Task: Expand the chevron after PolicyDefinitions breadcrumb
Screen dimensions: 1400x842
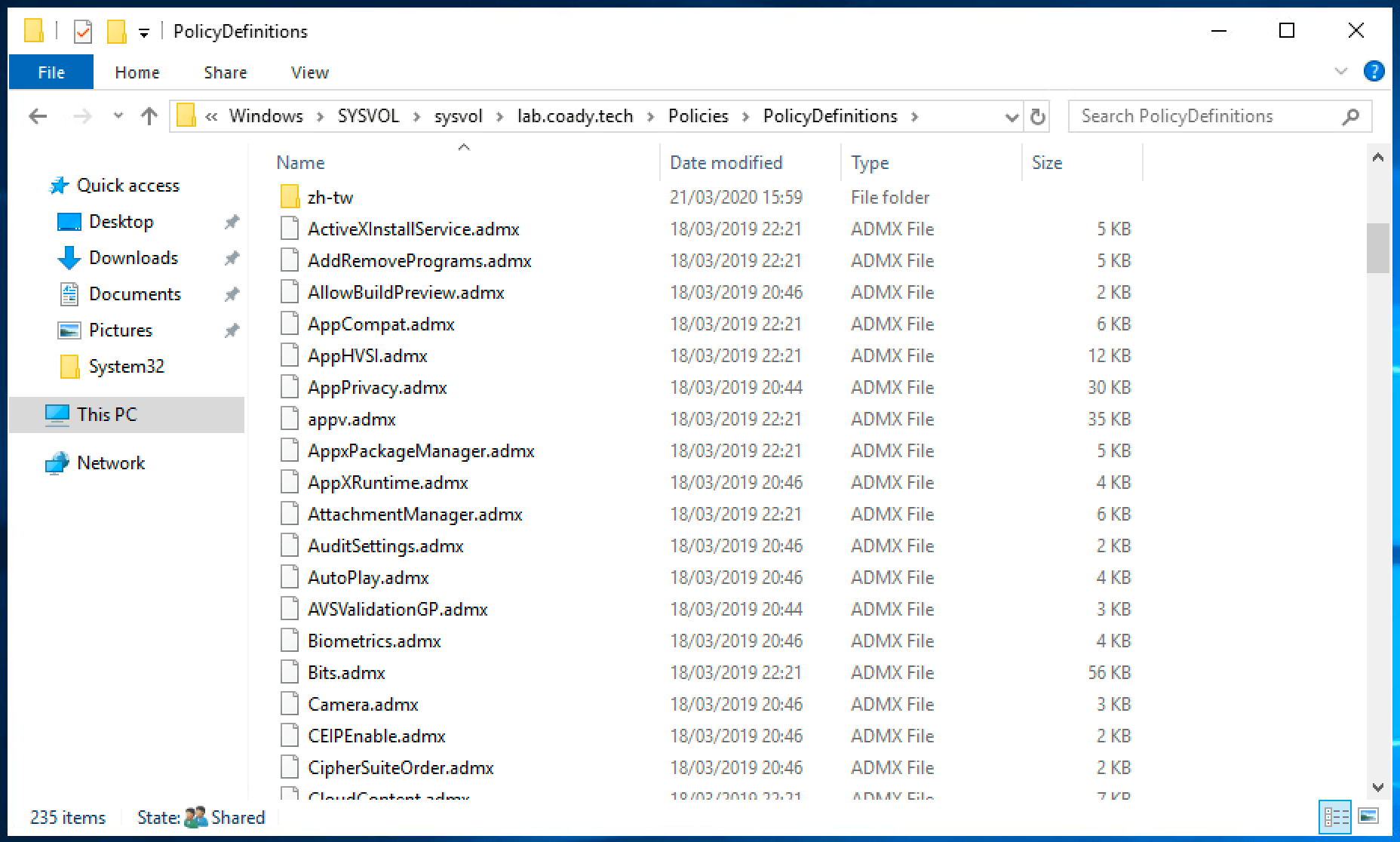Action: point(915,116)
